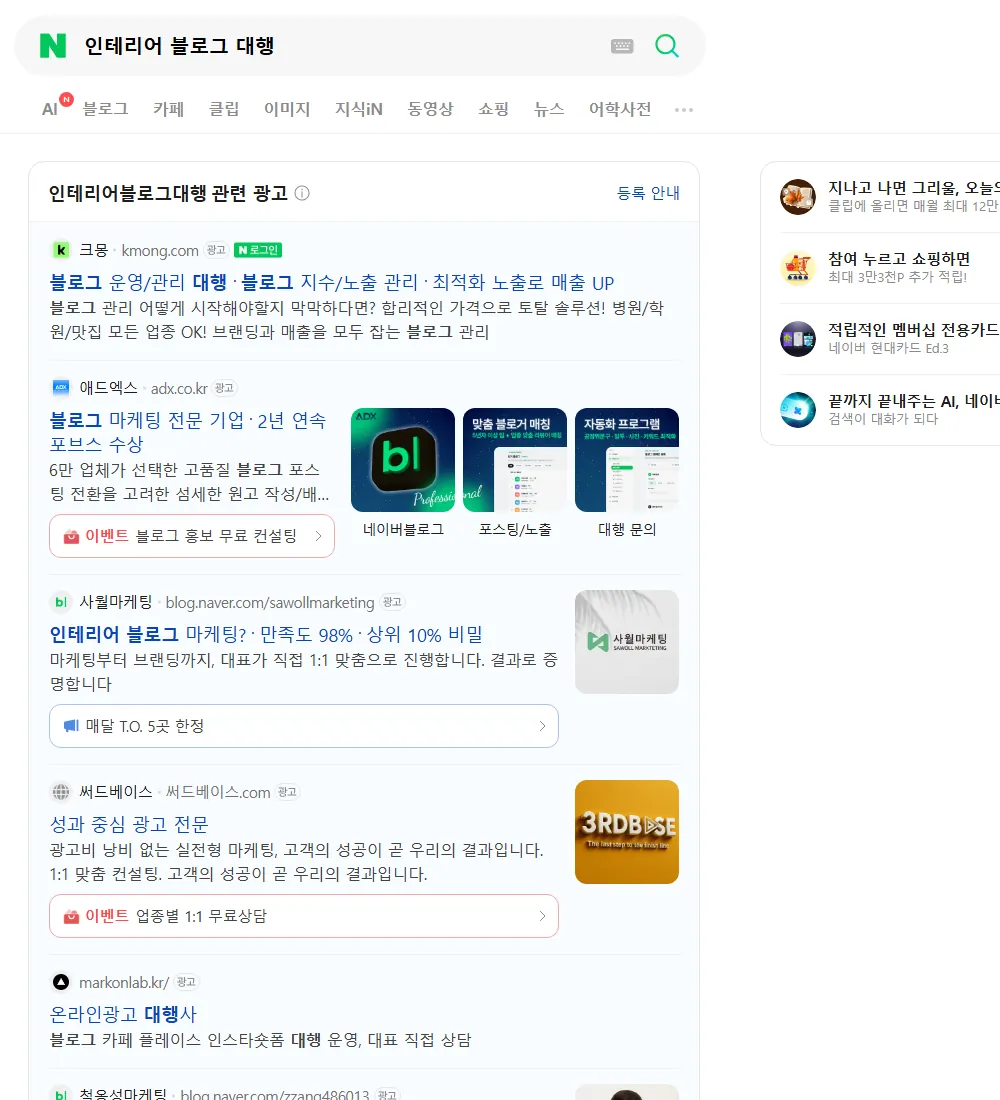Open 블로그 운영/관리 대행 ad title

click(331, 282)
